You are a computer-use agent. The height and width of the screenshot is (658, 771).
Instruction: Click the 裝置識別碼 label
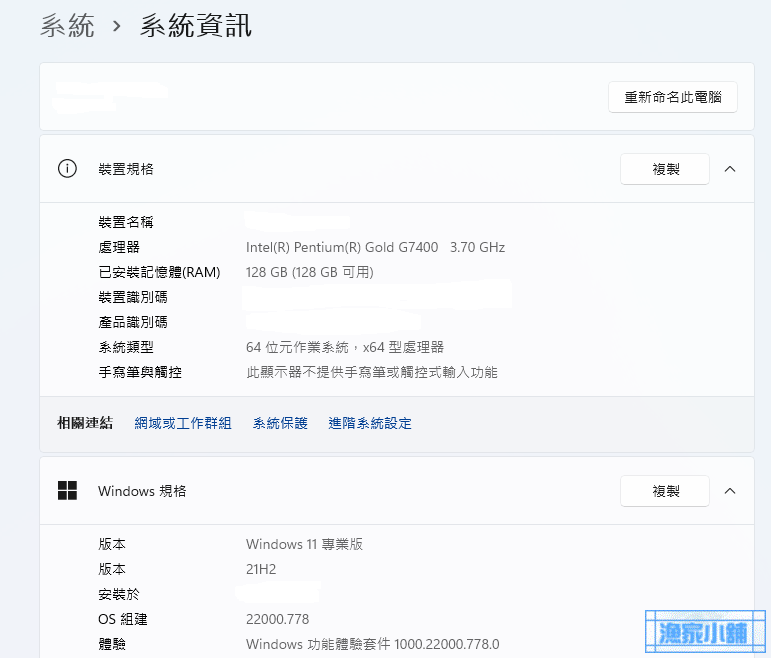tap(133, 297)
